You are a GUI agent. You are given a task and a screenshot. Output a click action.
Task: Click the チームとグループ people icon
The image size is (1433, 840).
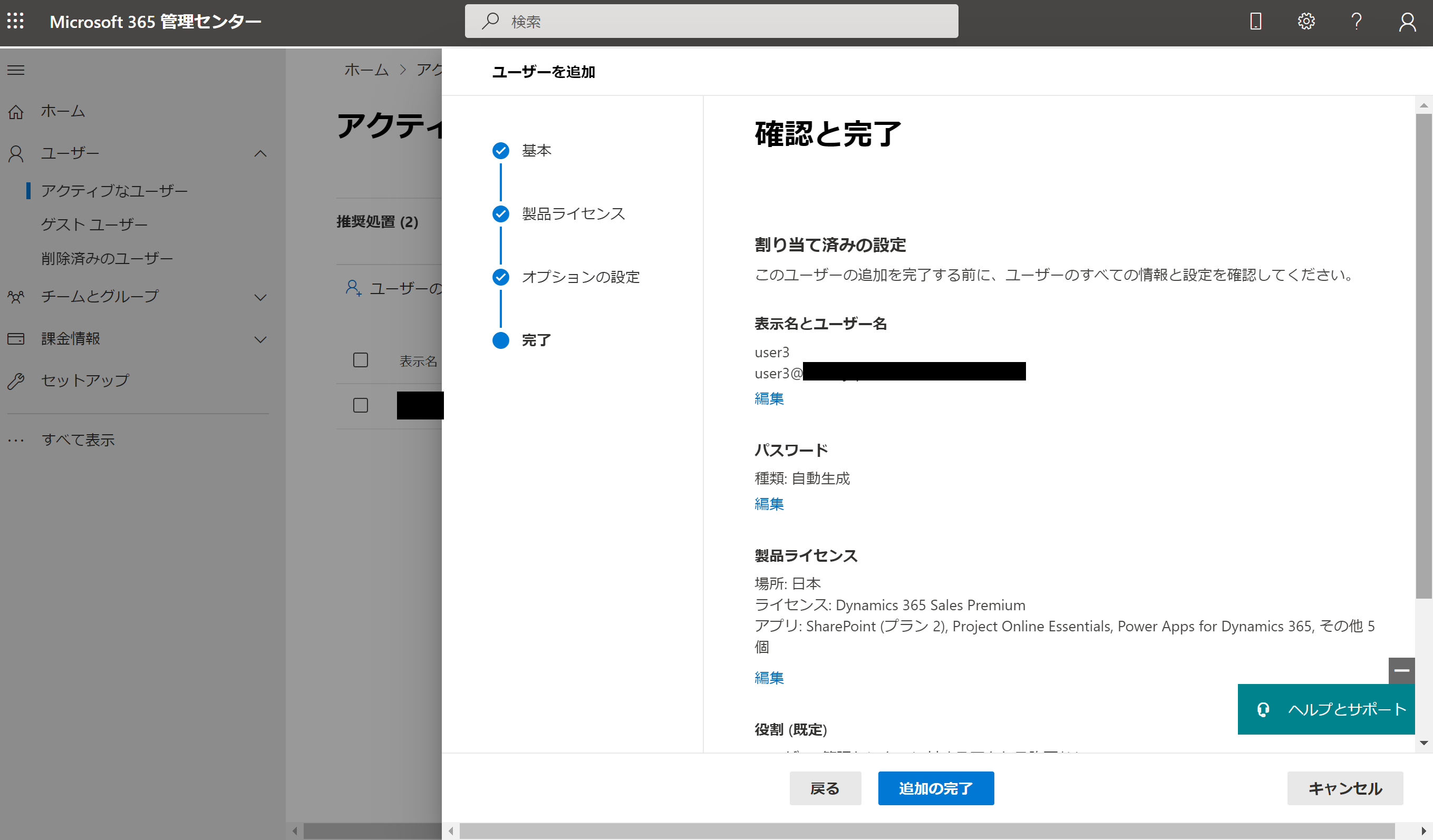click(x=16, y=297)
